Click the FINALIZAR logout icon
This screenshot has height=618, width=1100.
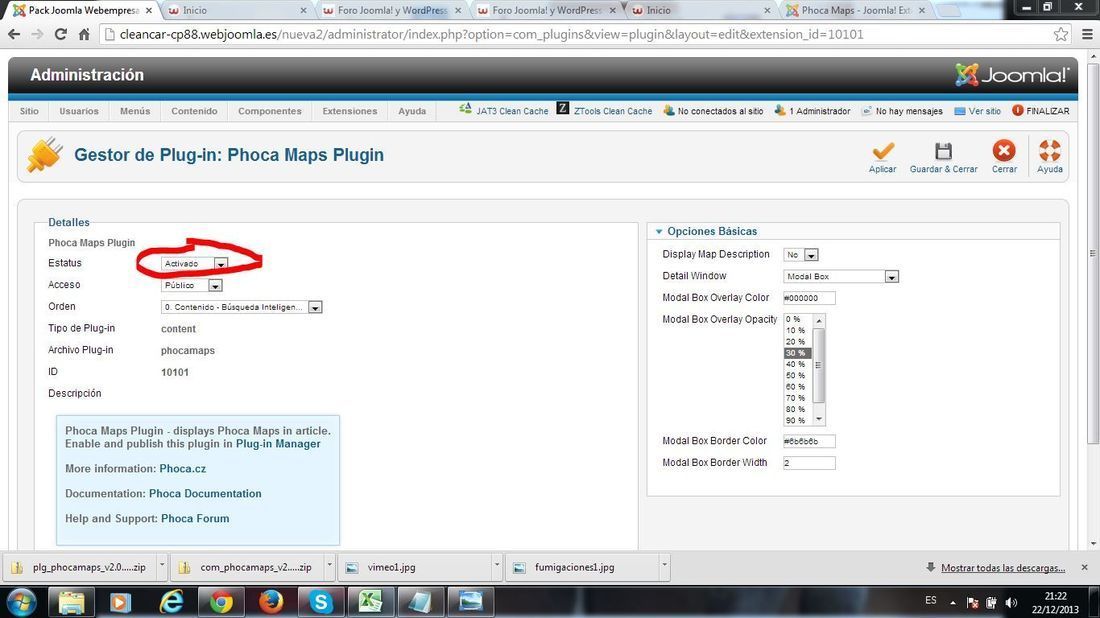tap(1018, 111)
